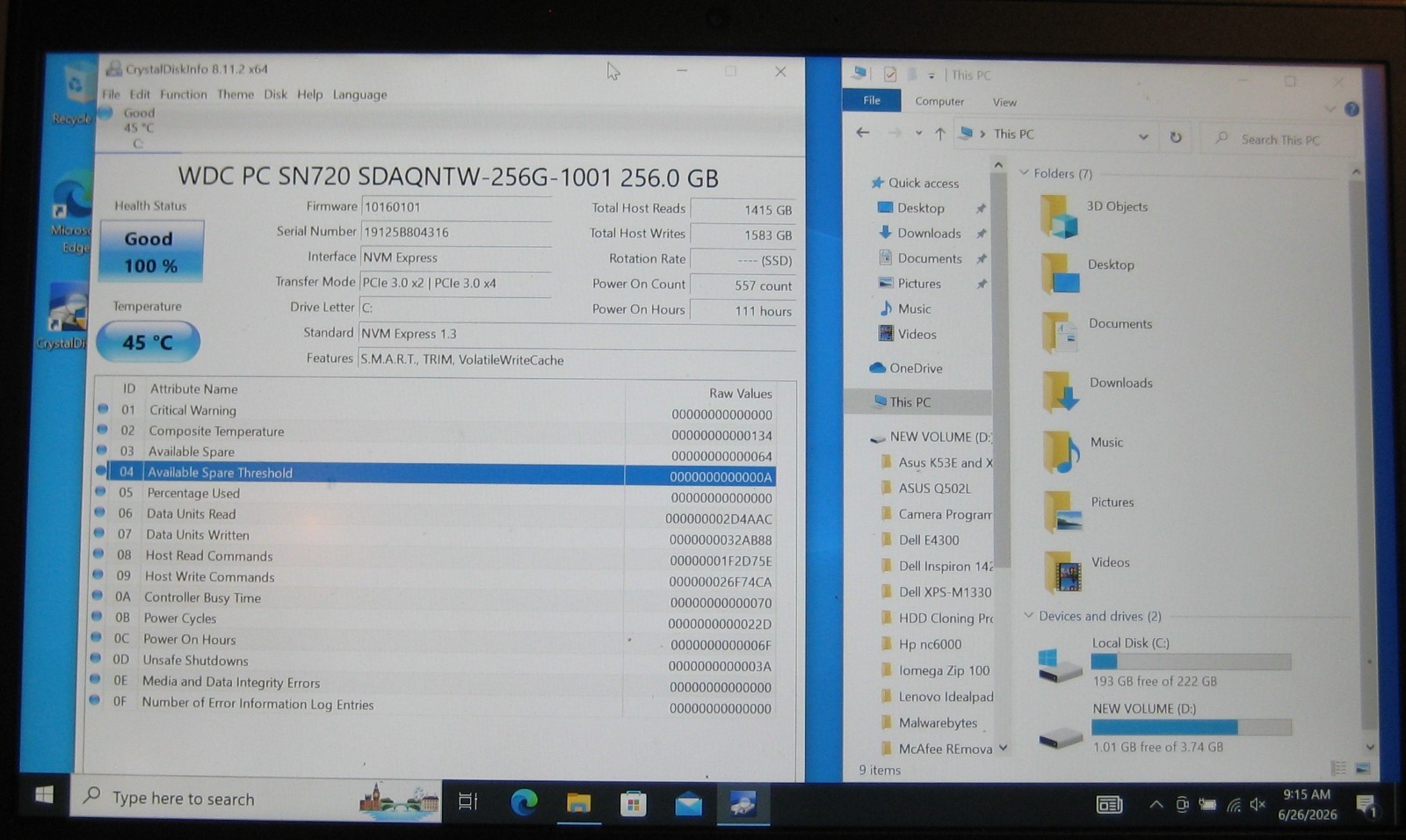Open the Function menu in CrystalDiskInfo
This screenshot has width=1406, height=840.
[184, 94]
